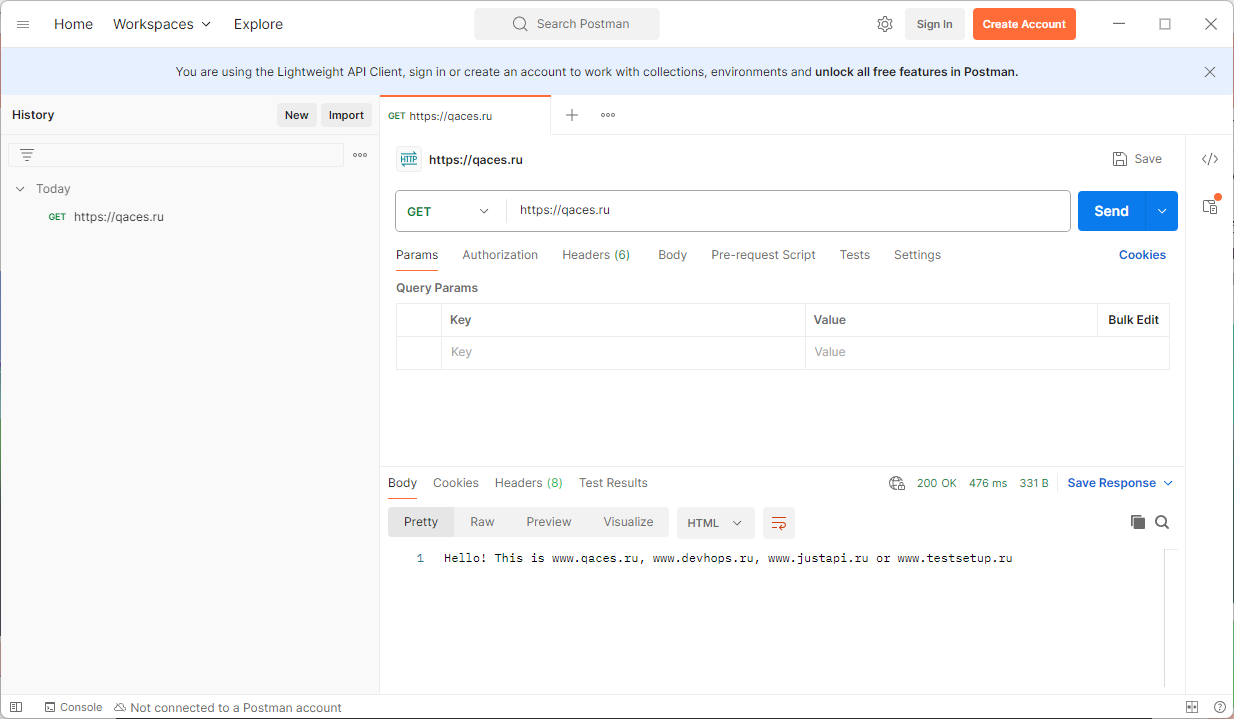Add a new request tab with plus icon

coord(572,115)
